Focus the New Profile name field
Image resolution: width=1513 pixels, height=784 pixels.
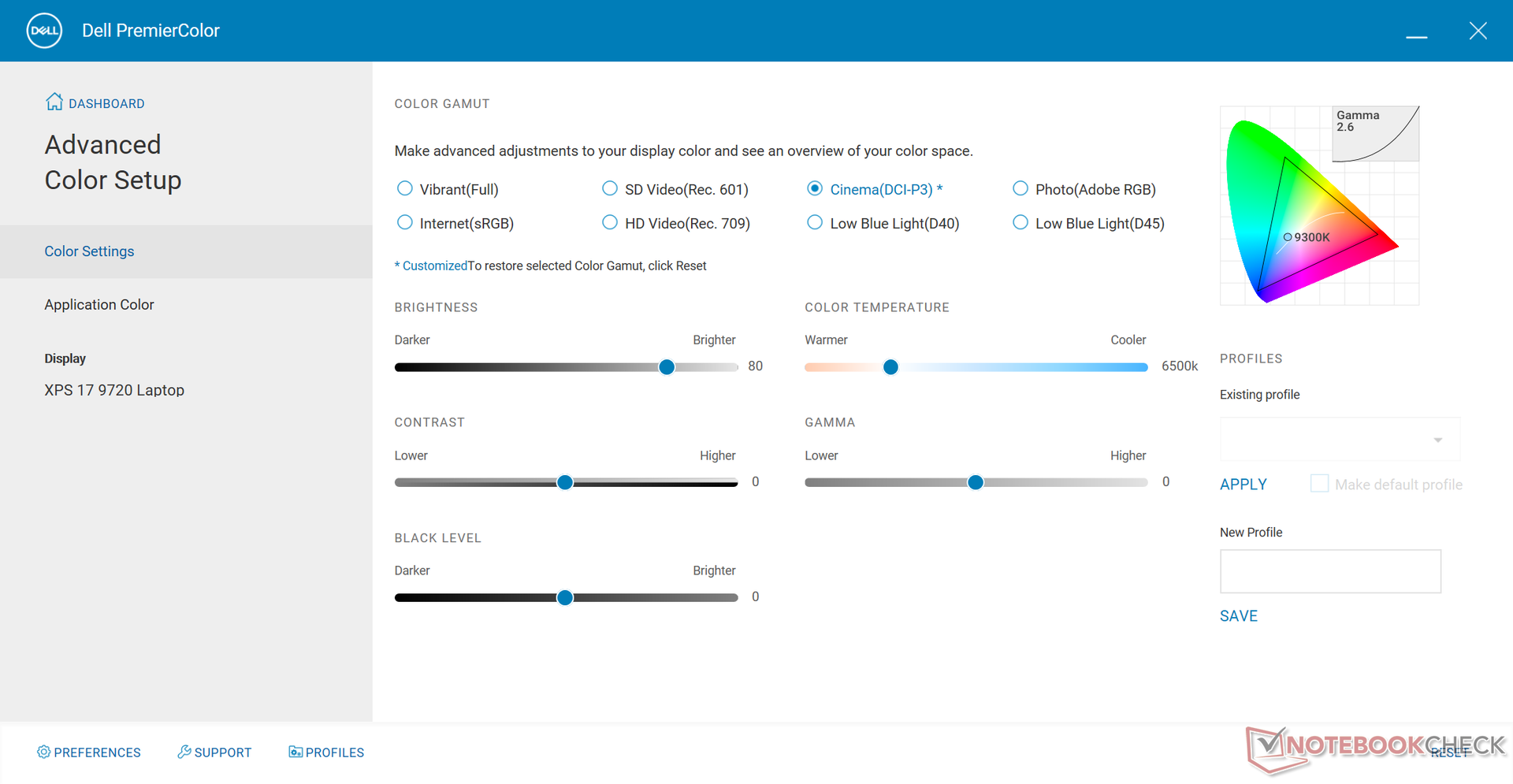[x=1330, y=571]
